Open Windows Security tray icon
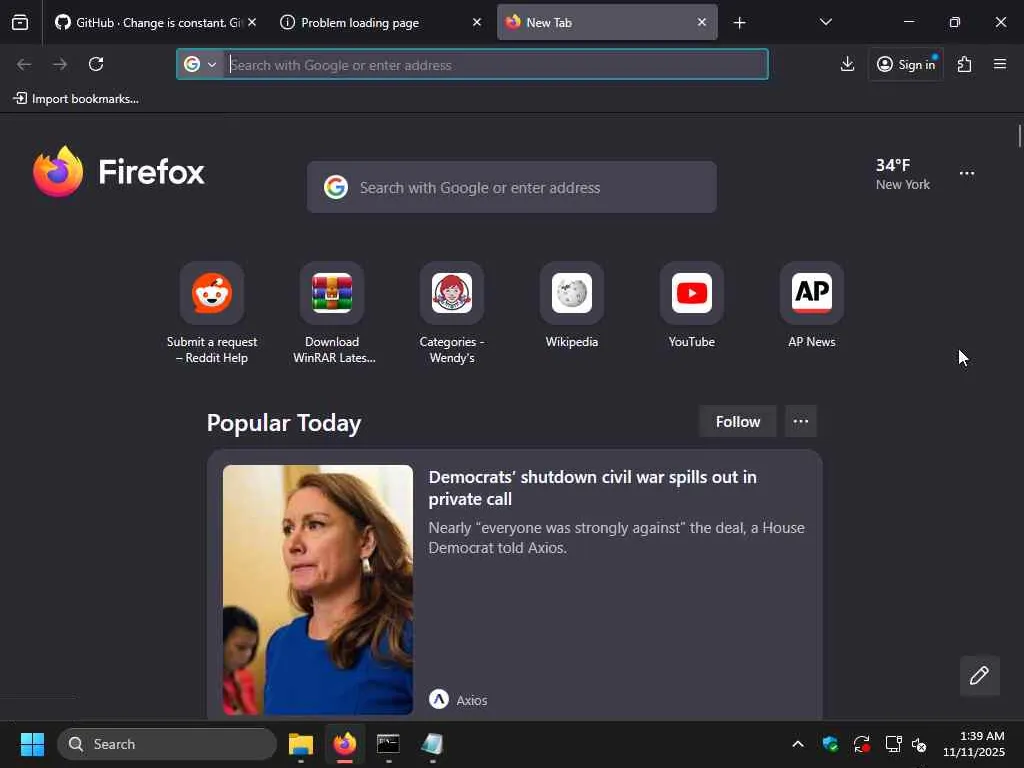The height and width of the screenshot is (768, 1024). coord(830,744)
